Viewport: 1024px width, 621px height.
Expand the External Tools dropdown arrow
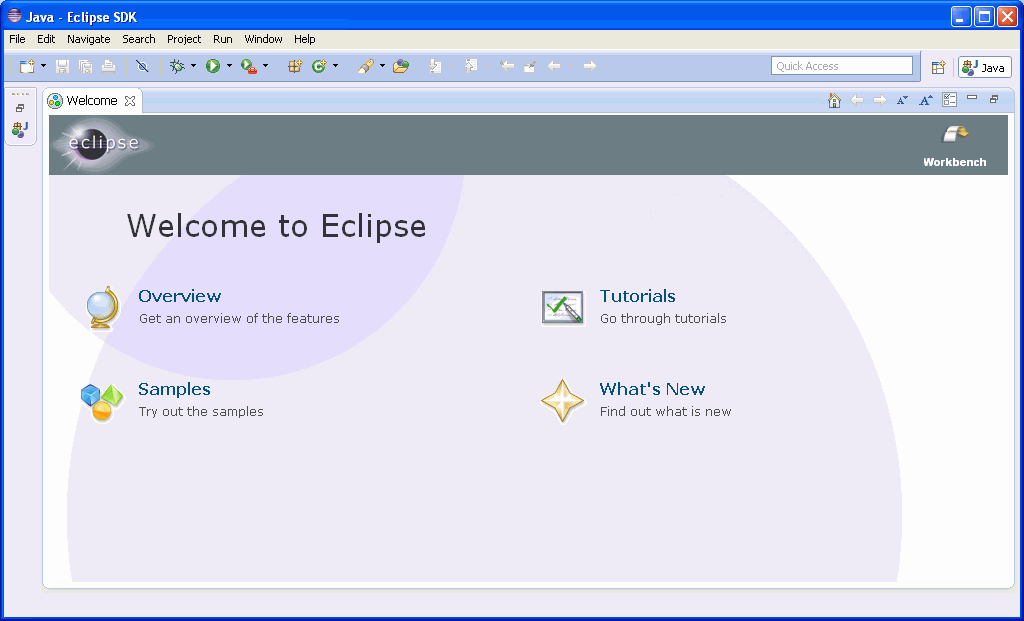tap(265, 66)
